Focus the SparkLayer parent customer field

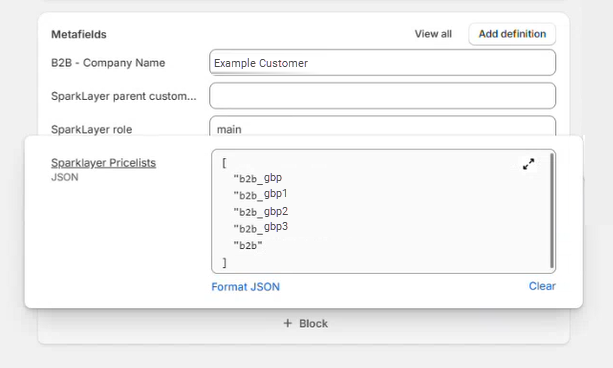click(x=382, y=96)
